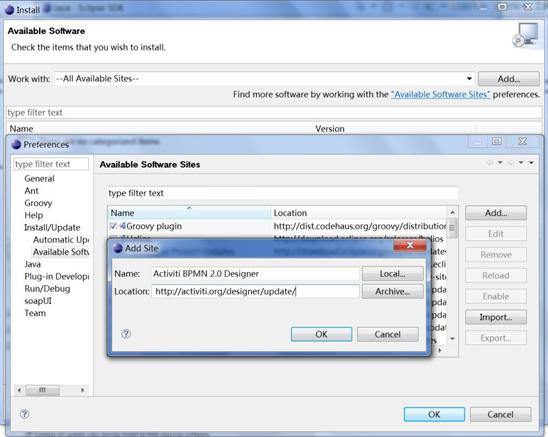Click the Remove button for sites

(496, 255)
